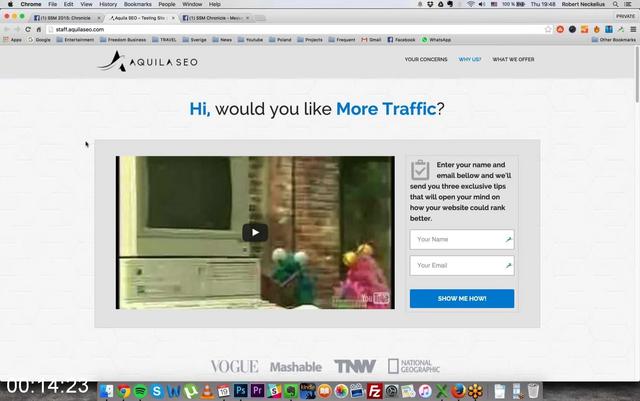640x401 pixels.
Task: Open the WHAT WE OFFER nav link
Action: pos(513,59)
